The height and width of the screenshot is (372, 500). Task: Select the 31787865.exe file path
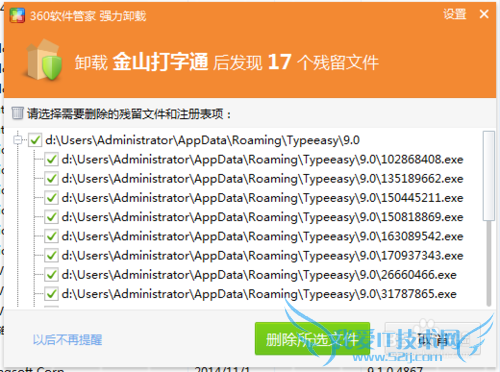point(259,294)
